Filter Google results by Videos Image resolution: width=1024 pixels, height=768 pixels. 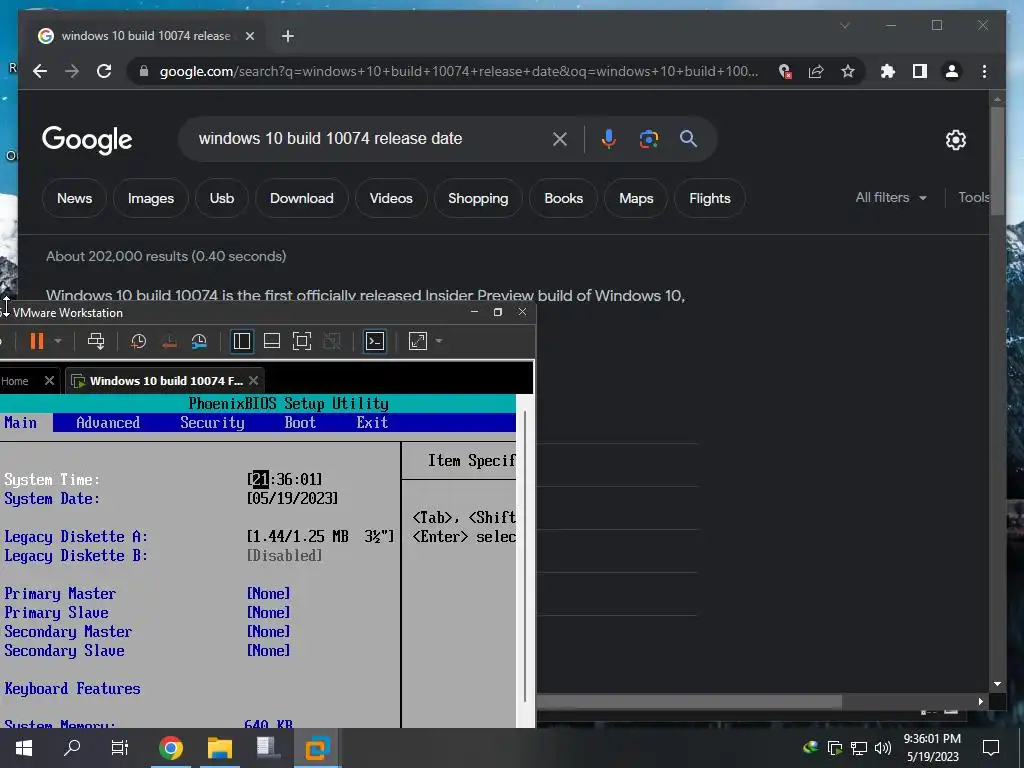point(391,198)
